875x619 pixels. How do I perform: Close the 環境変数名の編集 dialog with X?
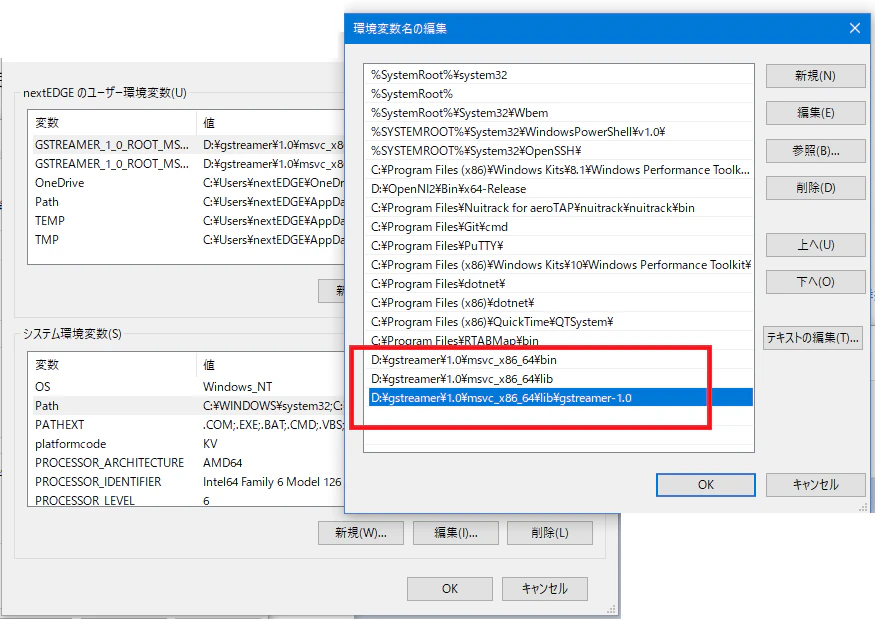(854, 28)
